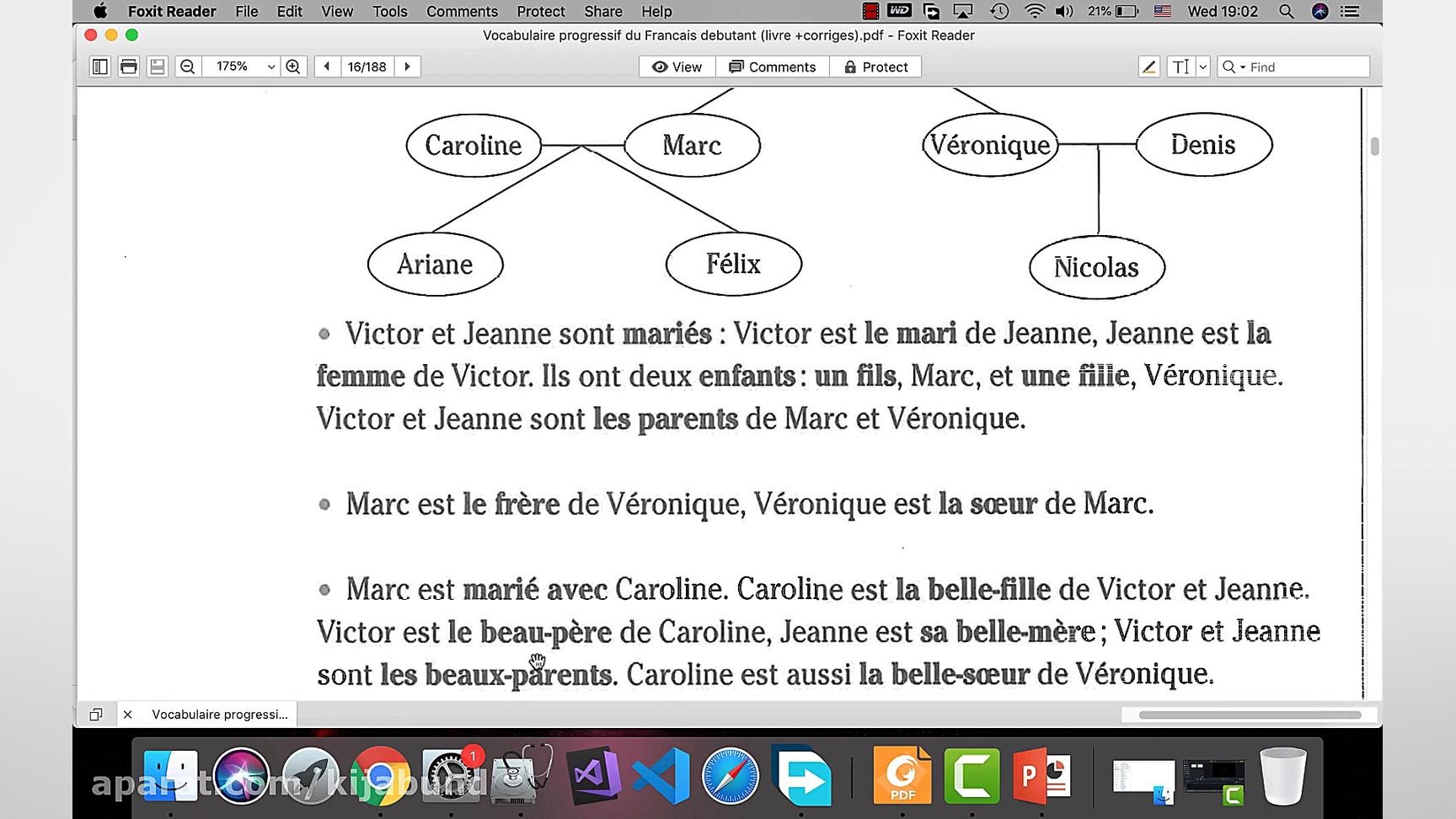Image resolution: width=1456 pixels, height=819 pixels.
Task: Expand the text tool options arrow
Action: [1202, 67]
